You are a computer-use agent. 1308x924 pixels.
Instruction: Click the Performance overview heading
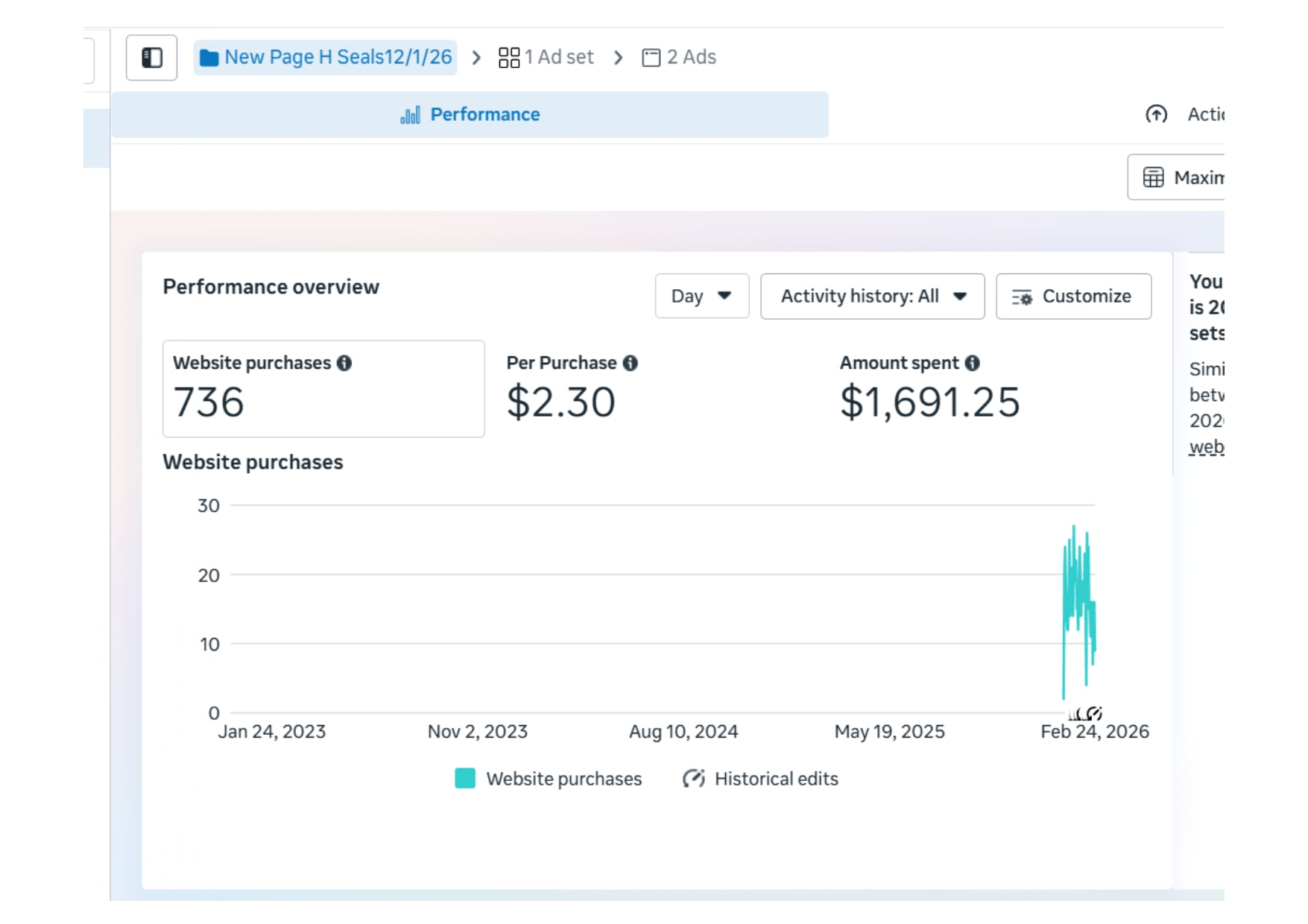(271, 287)
